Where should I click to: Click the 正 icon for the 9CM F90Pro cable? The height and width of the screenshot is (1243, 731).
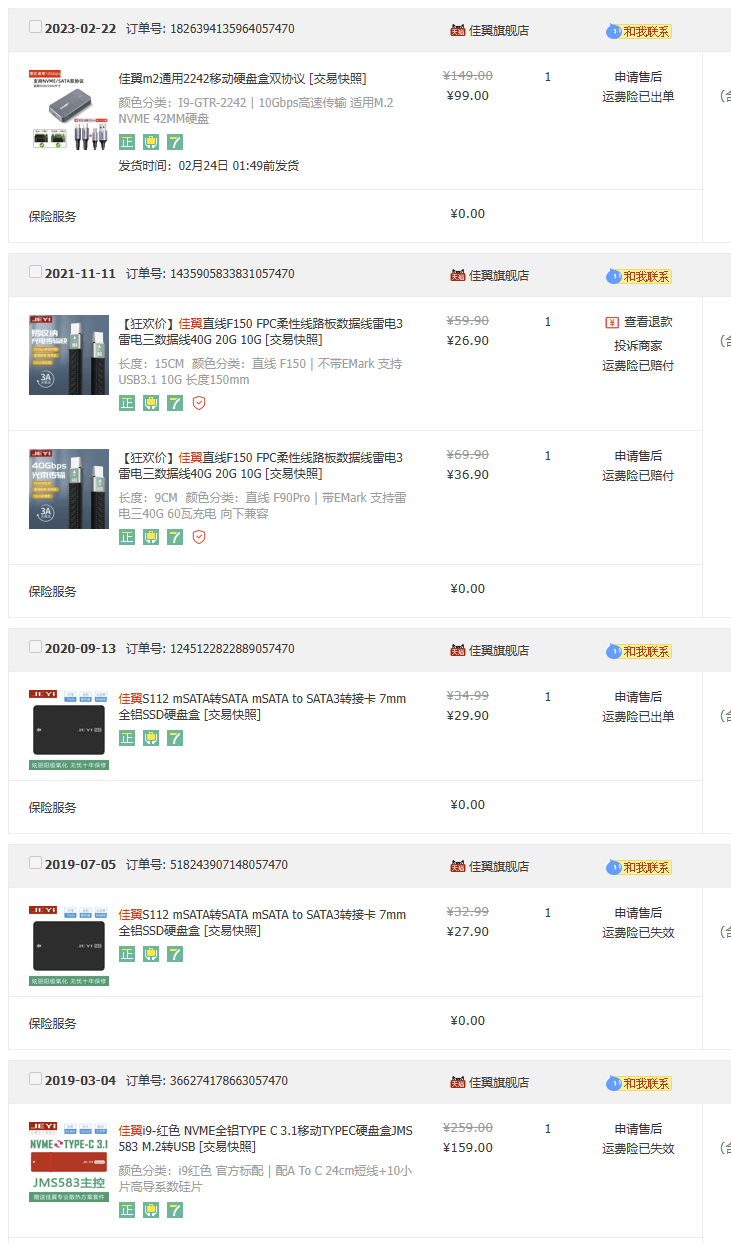(127, 537)
